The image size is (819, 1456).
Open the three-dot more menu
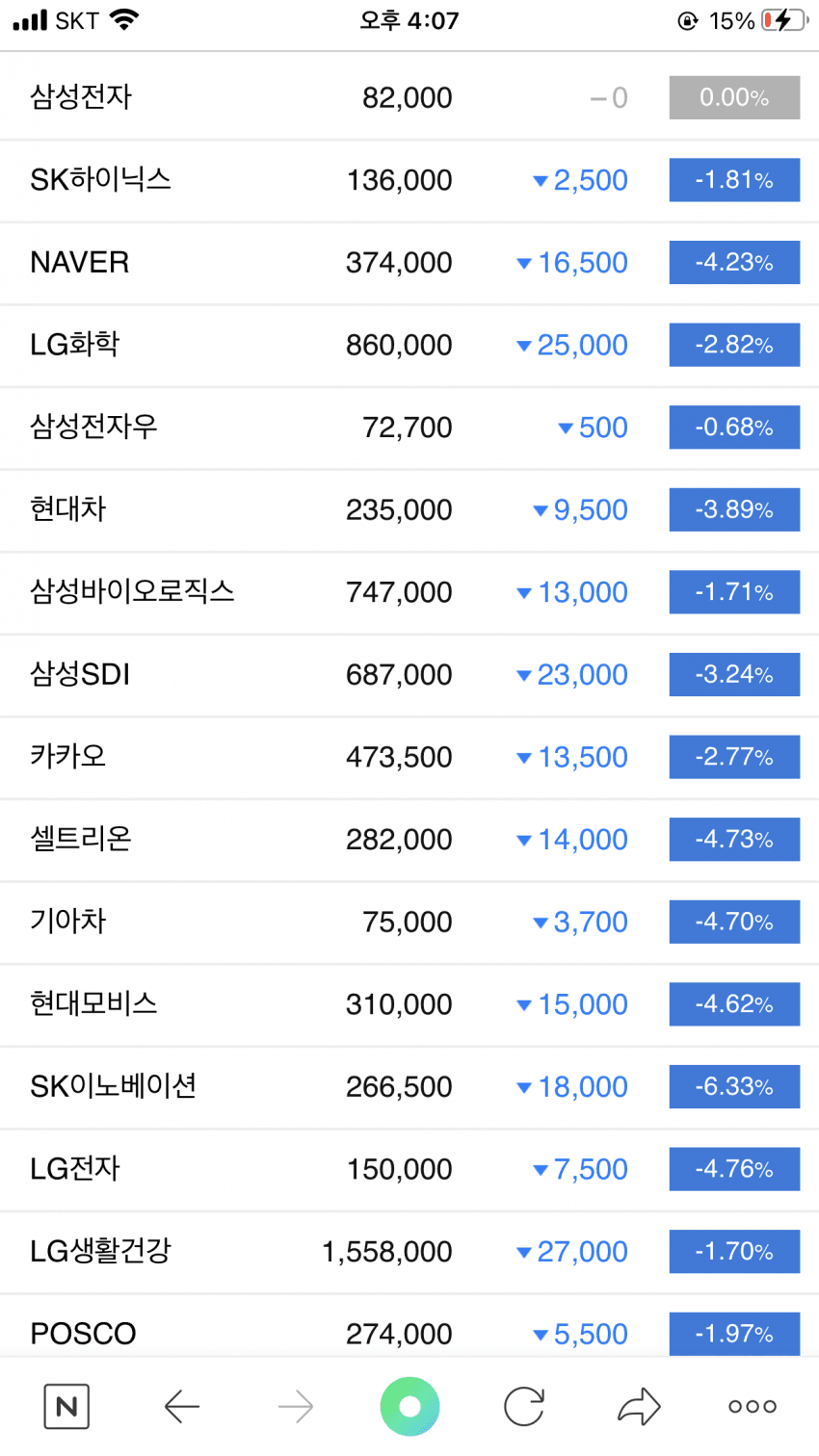[753, 1407]
